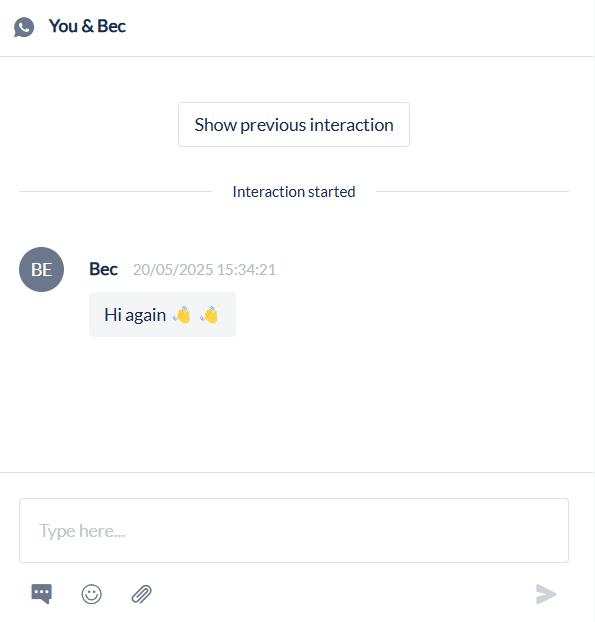Click the WhatsApp channel icon in header

pyautogui.click(x=24, y=27)
